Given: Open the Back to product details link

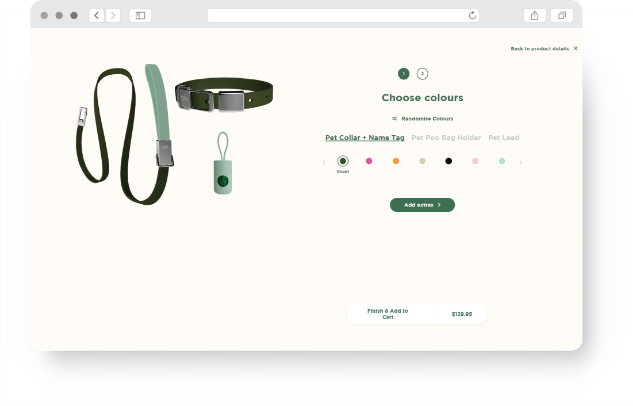Looking at the screenshot, I should (x=540, y=48).
